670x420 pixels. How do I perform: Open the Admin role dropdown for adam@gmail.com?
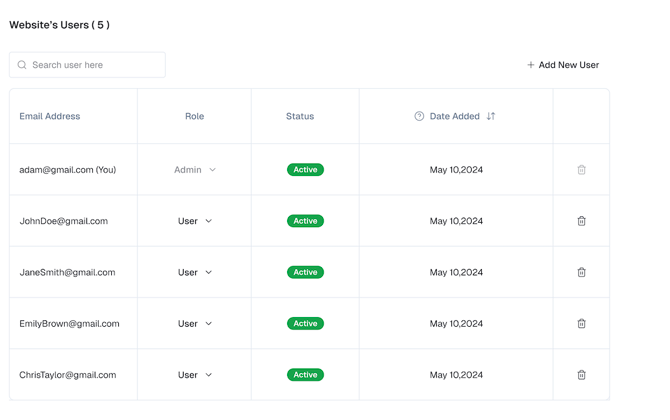195,170
